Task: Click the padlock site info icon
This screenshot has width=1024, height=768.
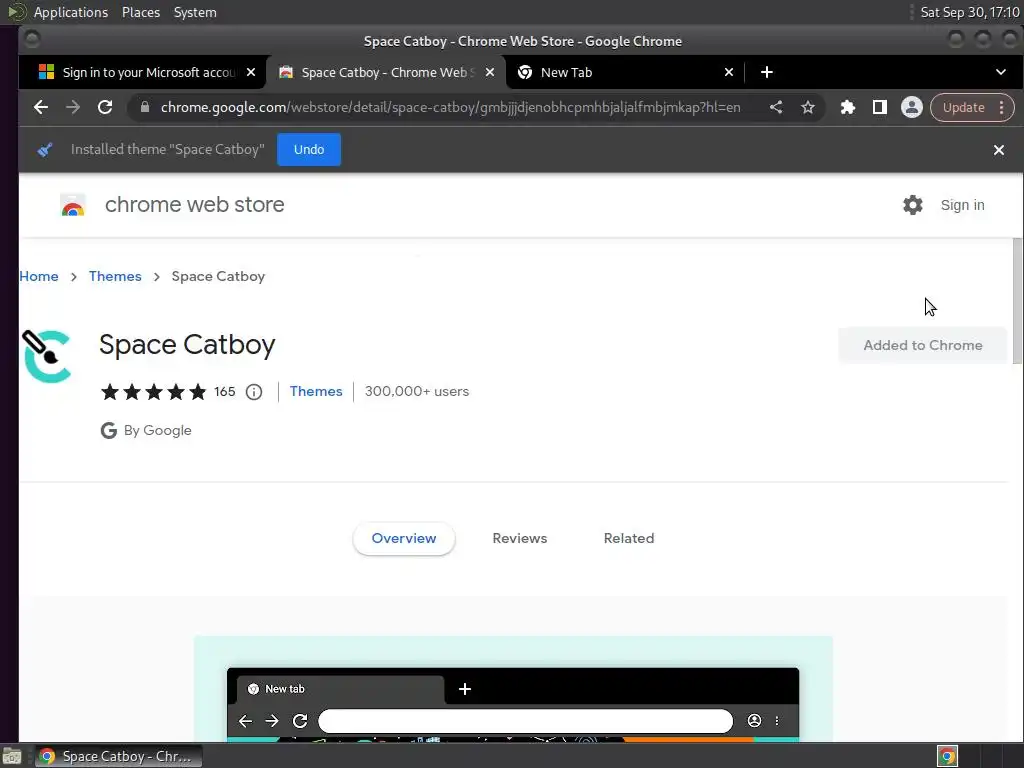Action: [145, 107]
